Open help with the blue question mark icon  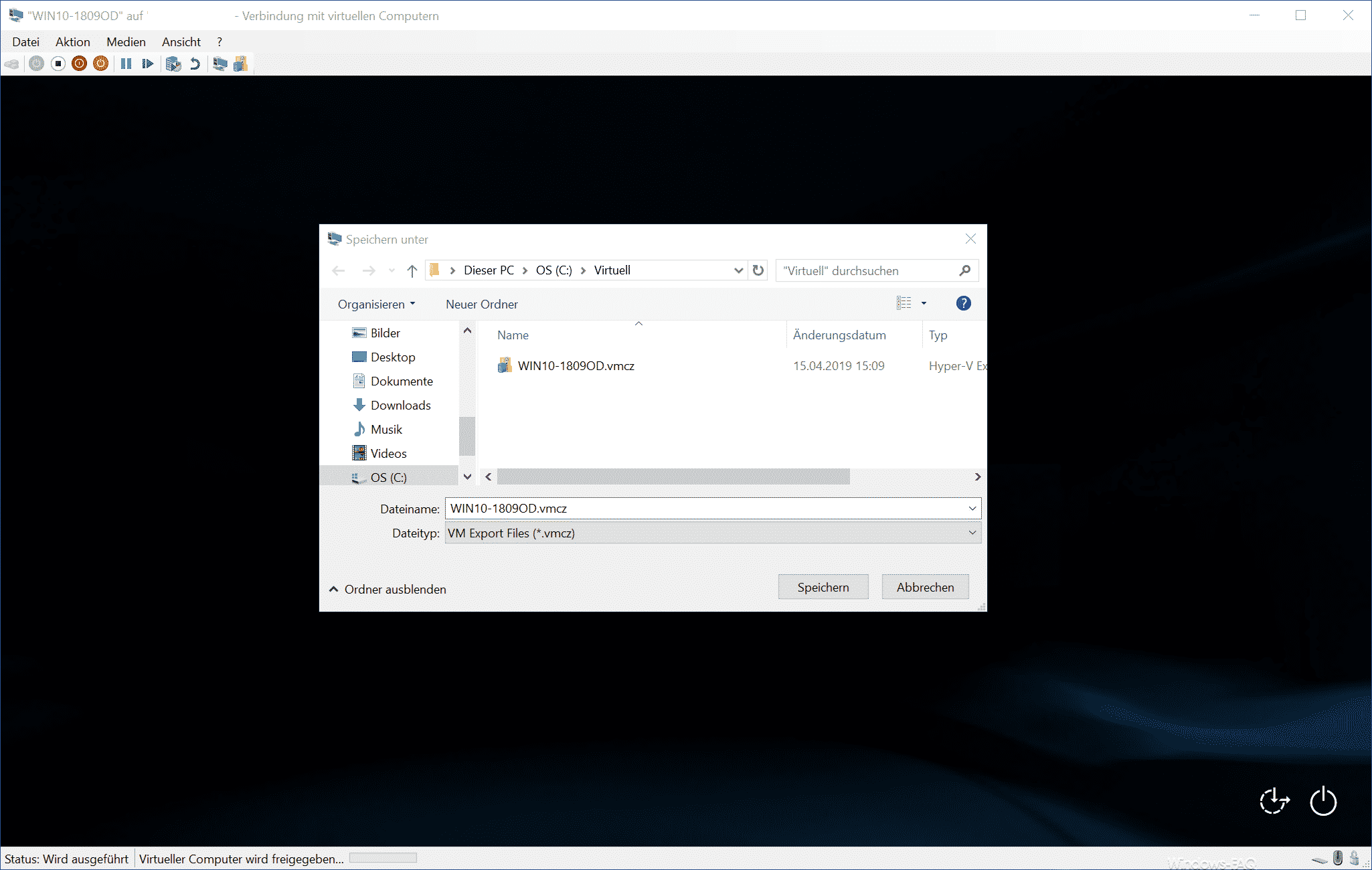coord(964,303)
